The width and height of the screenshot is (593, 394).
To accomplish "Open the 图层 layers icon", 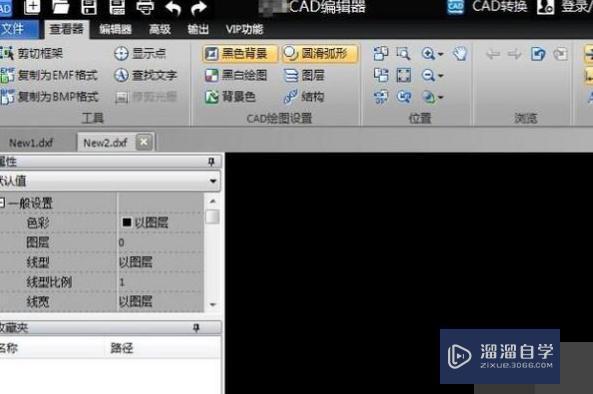I will 291,75.
